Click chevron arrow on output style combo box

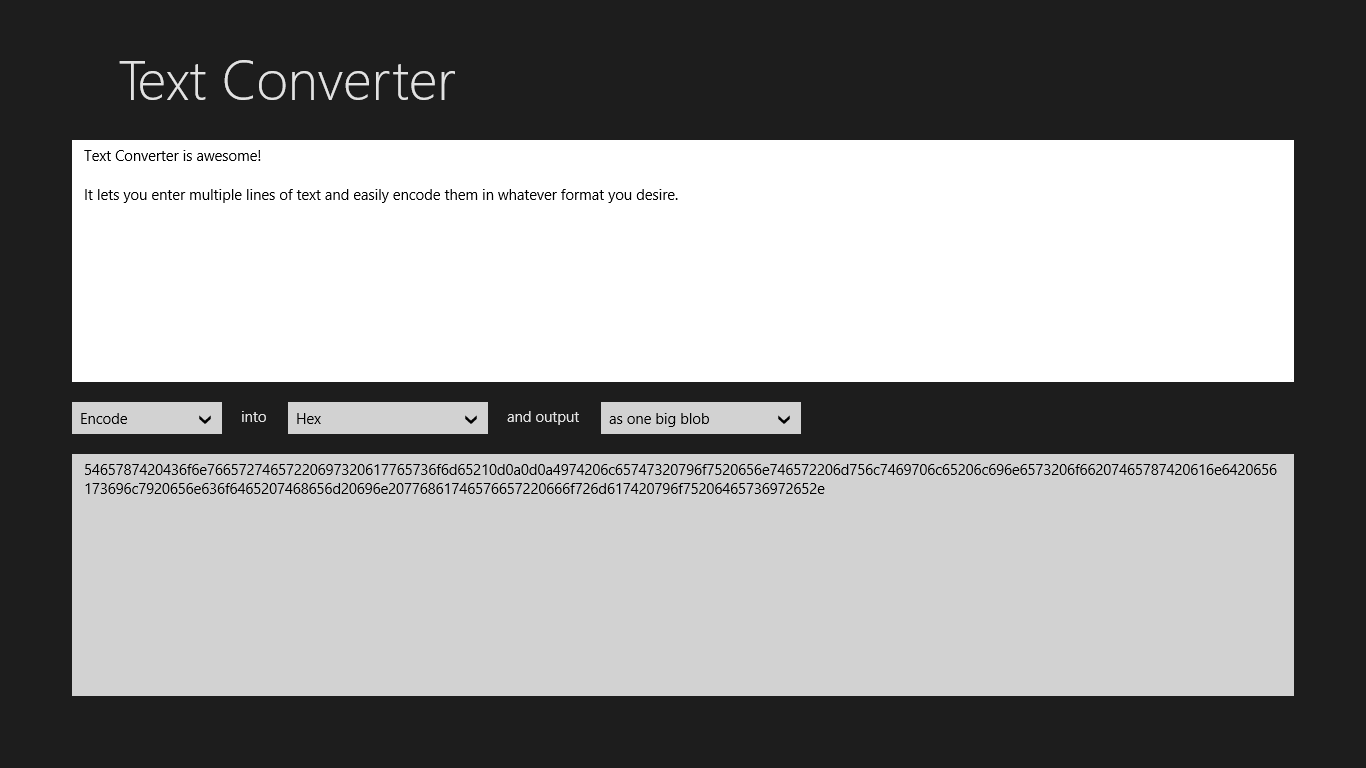(784, 419)
